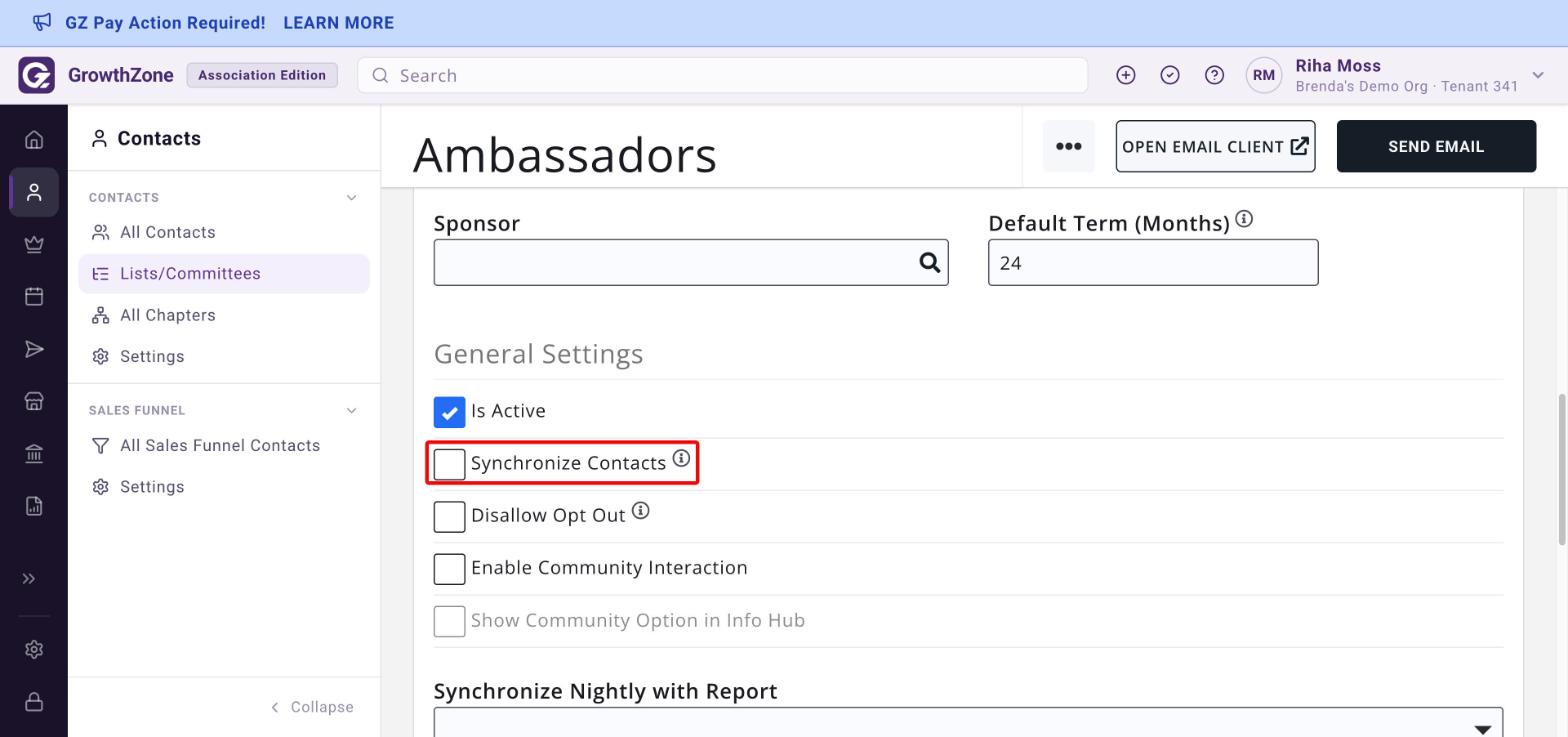Click the top Search field
The width and height of the screenshot is (1568, 737).
coord(722,75)
